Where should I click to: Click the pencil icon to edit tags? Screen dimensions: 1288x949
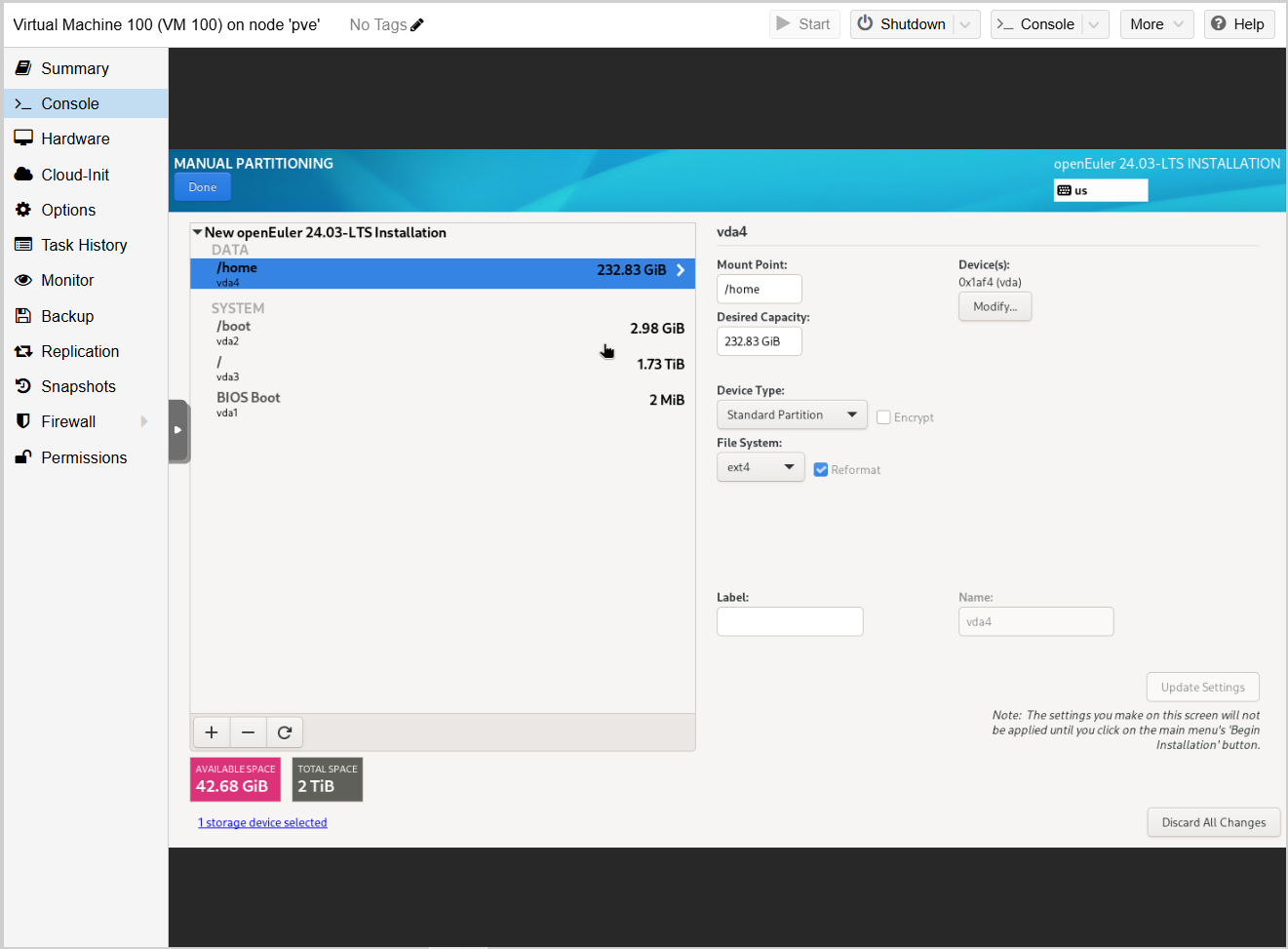pos(417,25)
